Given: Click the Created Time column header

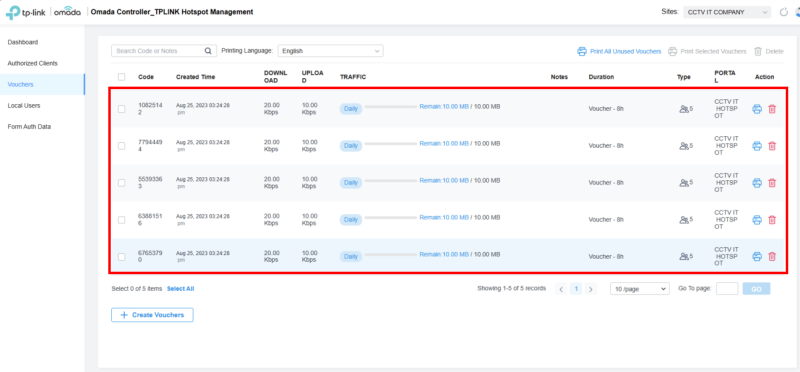Looking at the screenshot, I should click(x=195, y=77).
